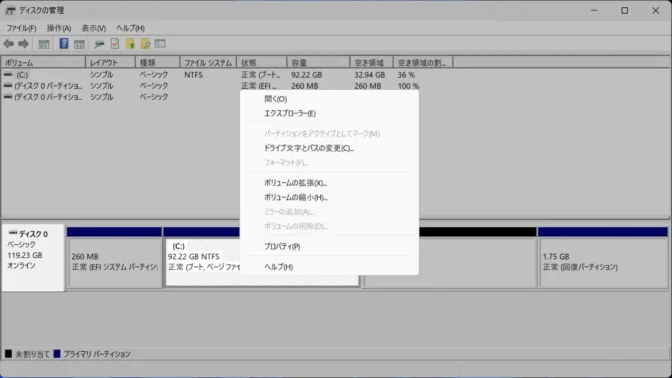Sort by ファイル システム column header

208,63
